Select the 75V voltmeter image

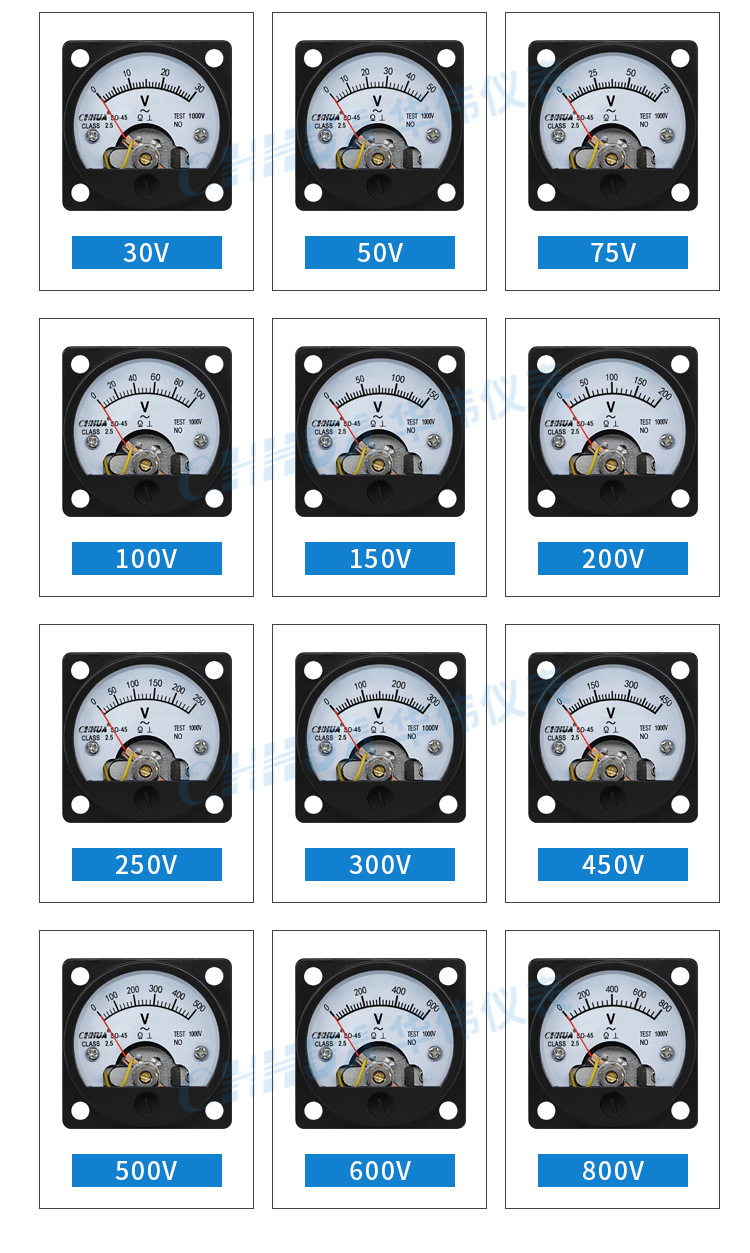click(613, 125)
